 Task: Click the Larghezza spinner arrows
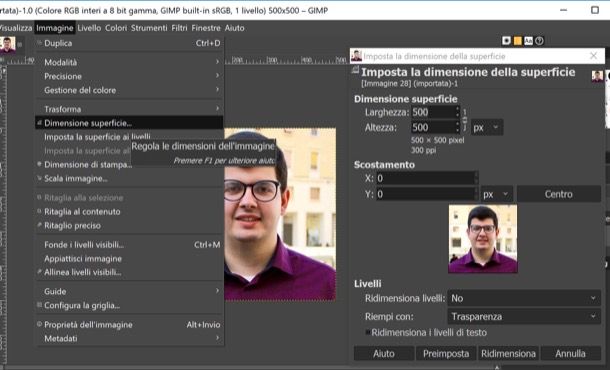coord(458,112)
